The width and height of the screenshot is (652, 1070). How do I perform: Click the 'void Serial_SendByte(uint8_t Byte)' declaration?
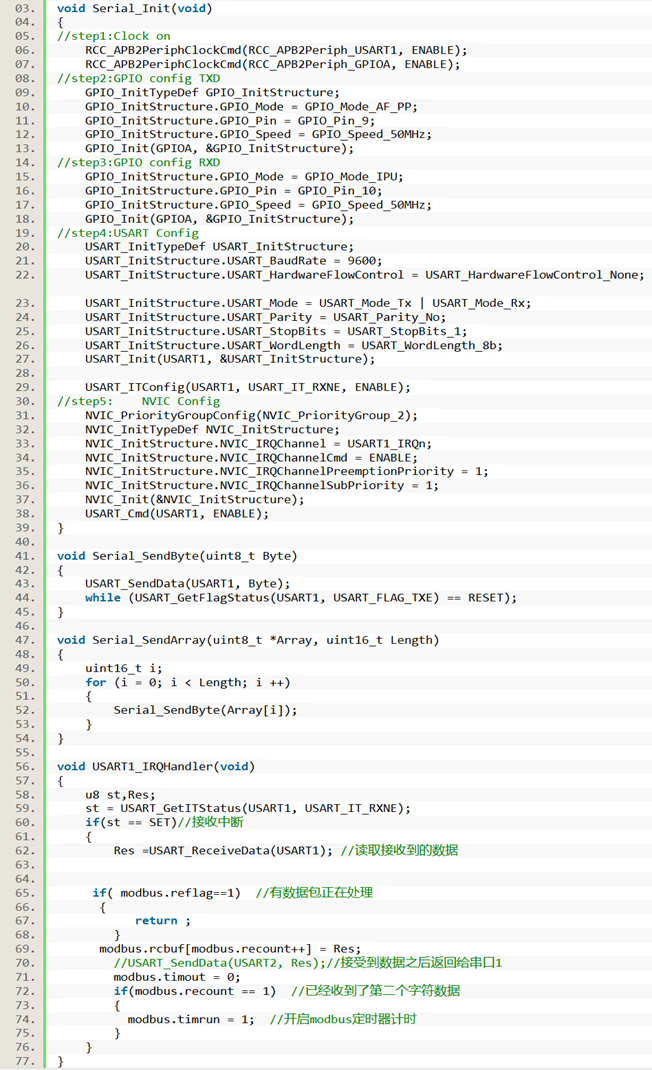point(177,556)
